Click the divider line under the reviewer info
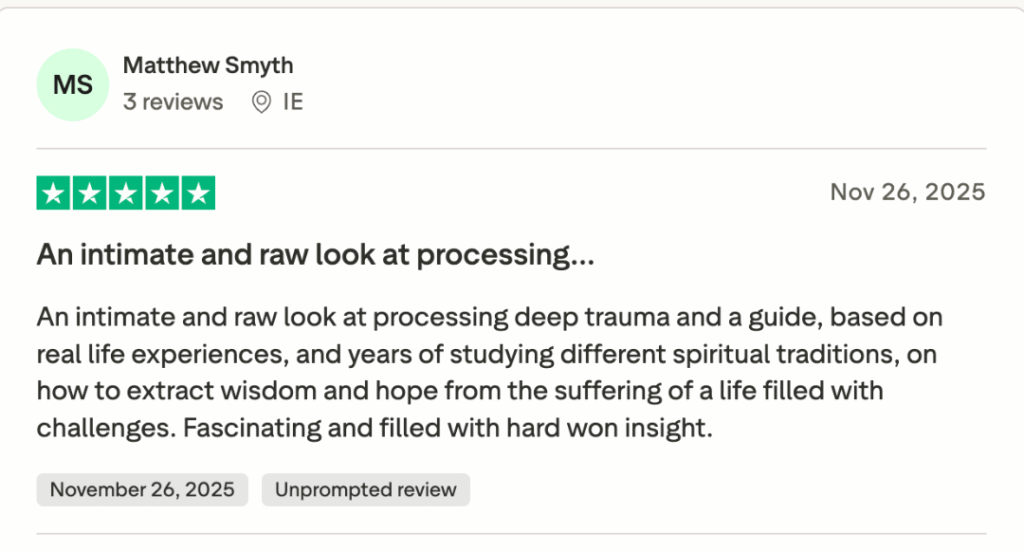This screenshot has width=1024, height=551. point(511,149)
